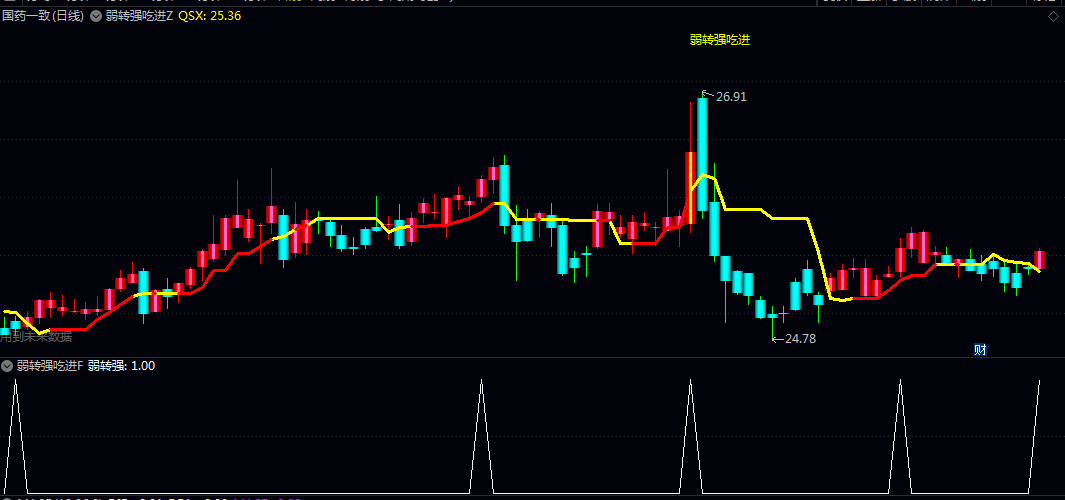The height and width of the screenshot is (500, 1065).
Task: Click the 弱转强: 1.00 value
Action: (122, 366)
